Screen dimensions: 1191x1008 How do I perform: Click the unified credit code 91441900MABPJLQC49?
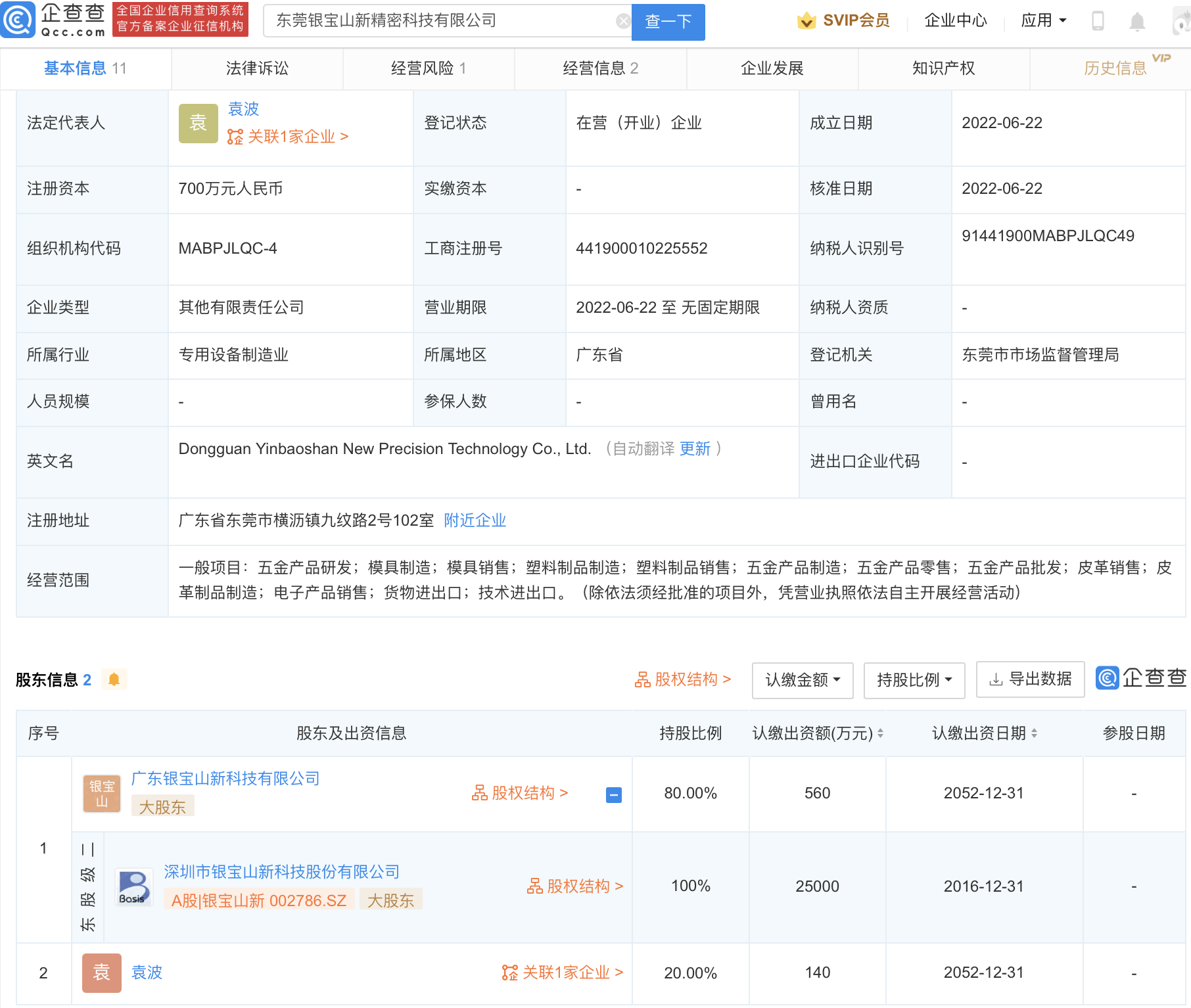[x=1048, y=236]
